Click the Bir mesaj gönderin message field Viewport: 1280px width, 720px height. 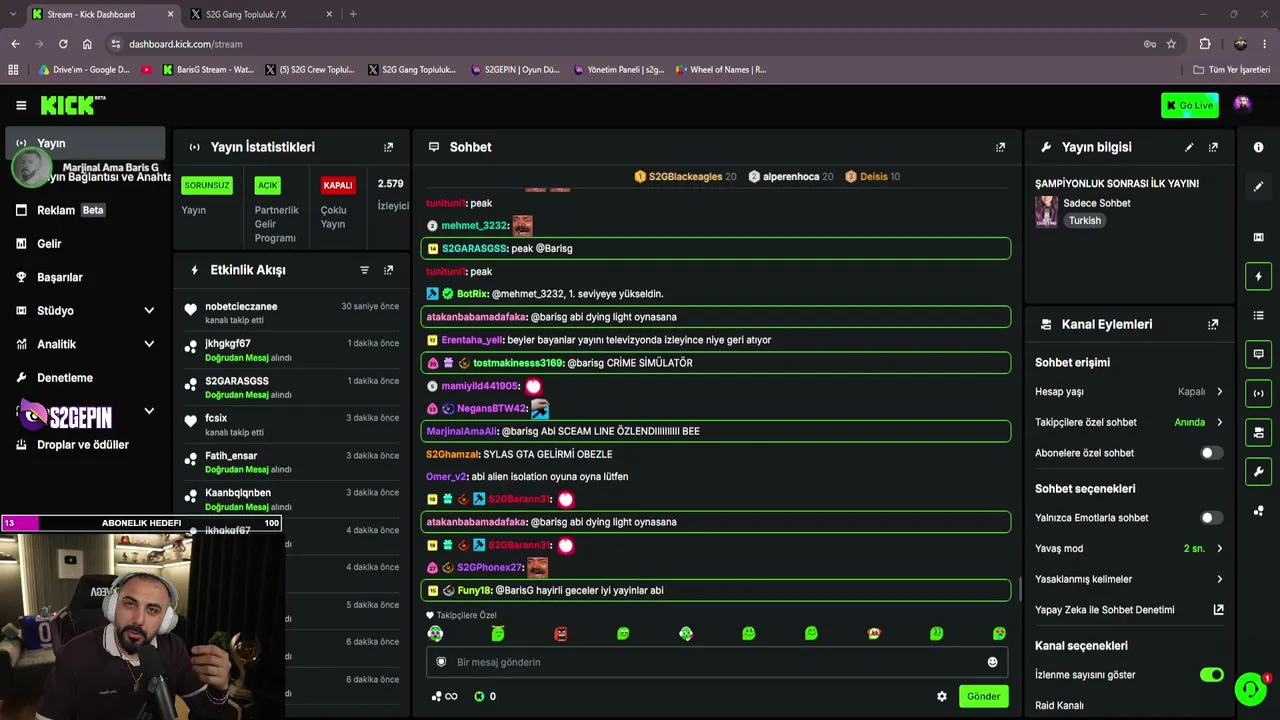[715, 662]
